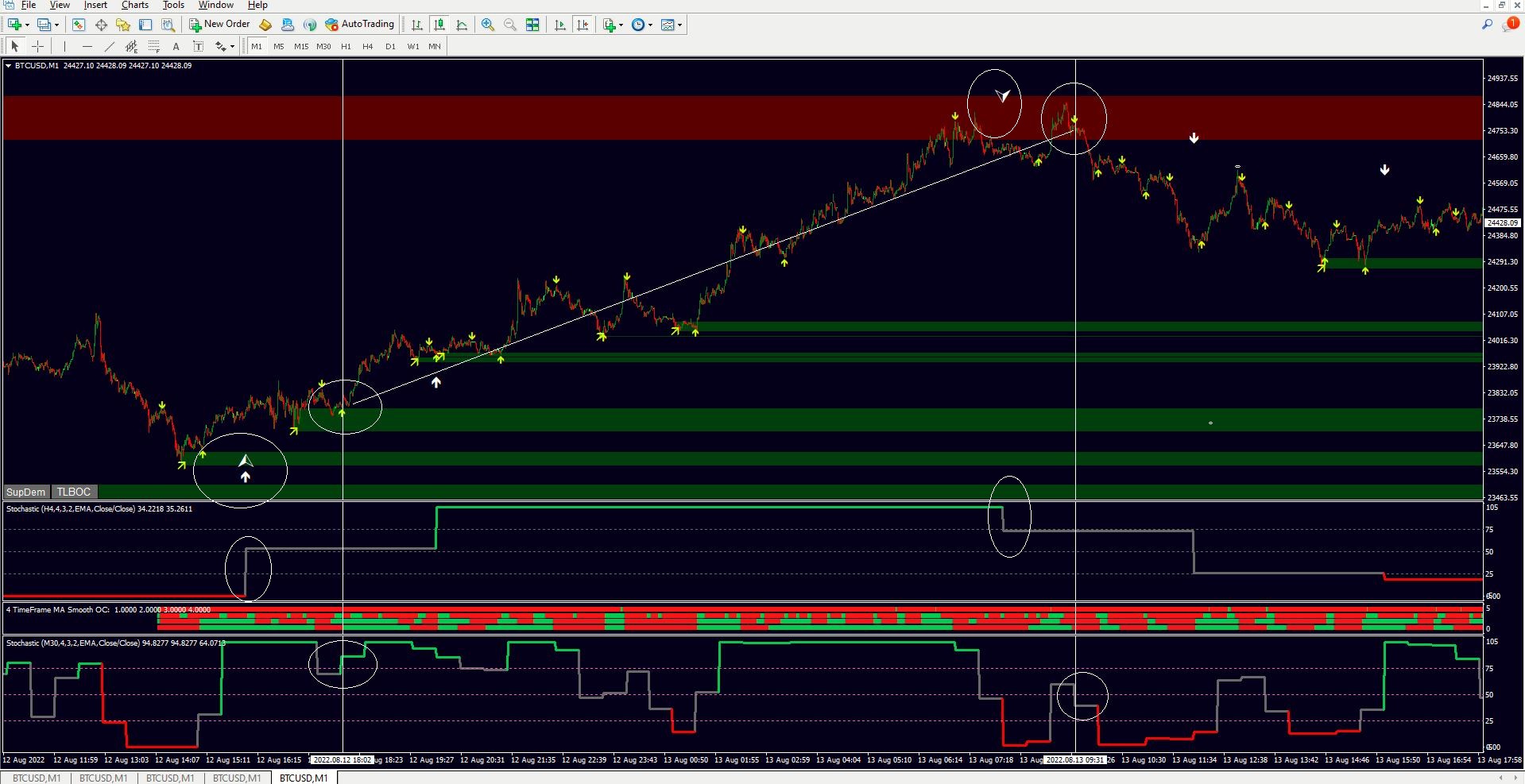This screenshot has width=1525, height=784.
Task: Toggle the Chart Shift button
Action: [583, 25]
